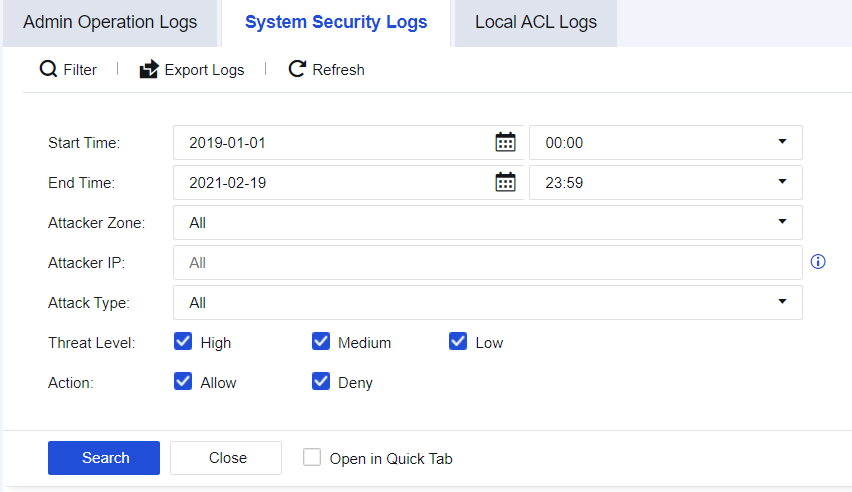The height and width of the screenshot is (492, 852).
Task: Open the Attacker Zone dropdown
Action: pos(487,222)
